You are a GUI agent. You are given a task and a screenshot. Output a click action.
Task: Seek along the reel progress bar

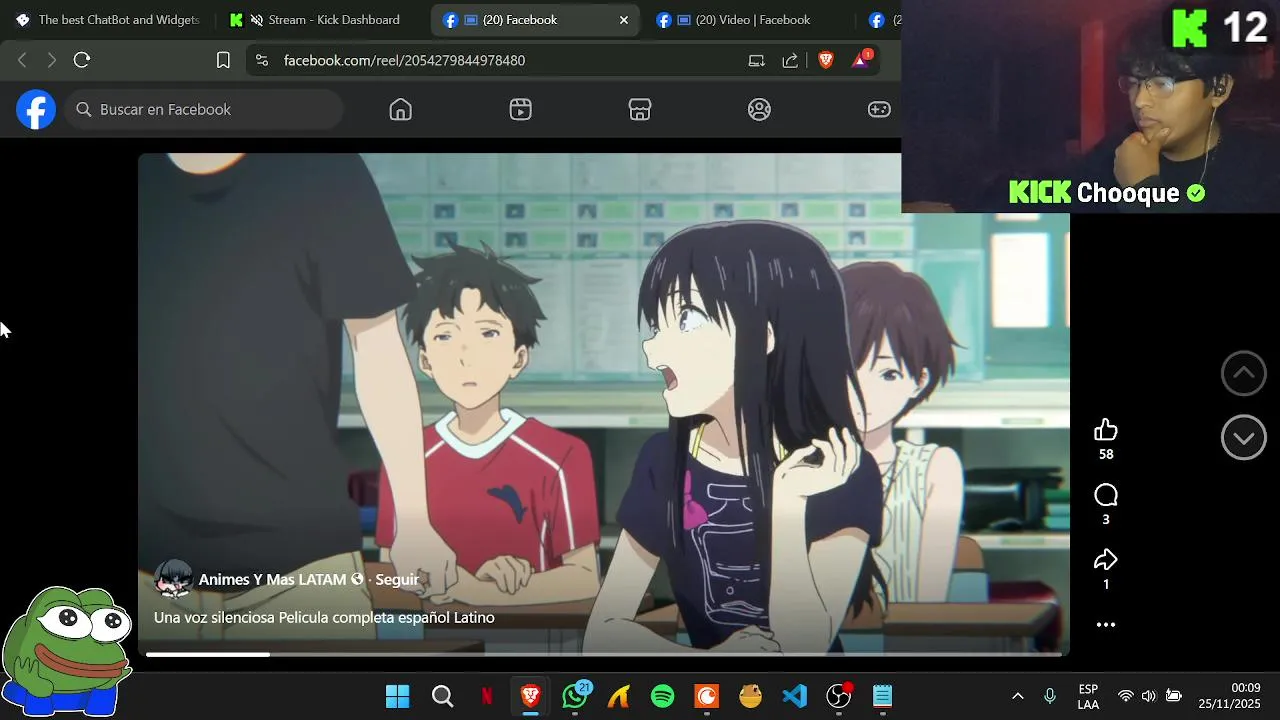tap(604, 655)
